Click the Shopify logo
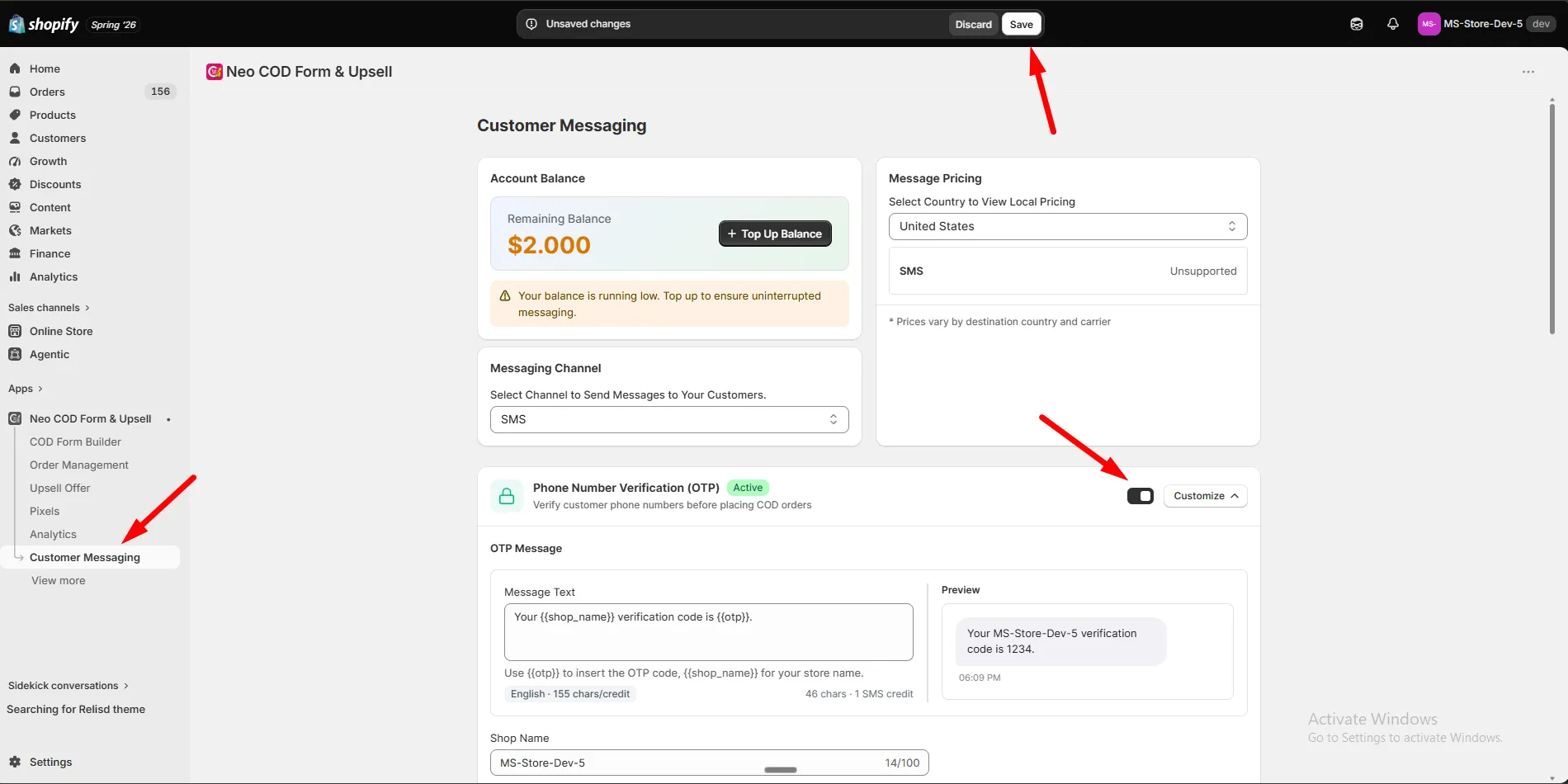Screen dimensions: 1568x784 [x=44, y=24]
